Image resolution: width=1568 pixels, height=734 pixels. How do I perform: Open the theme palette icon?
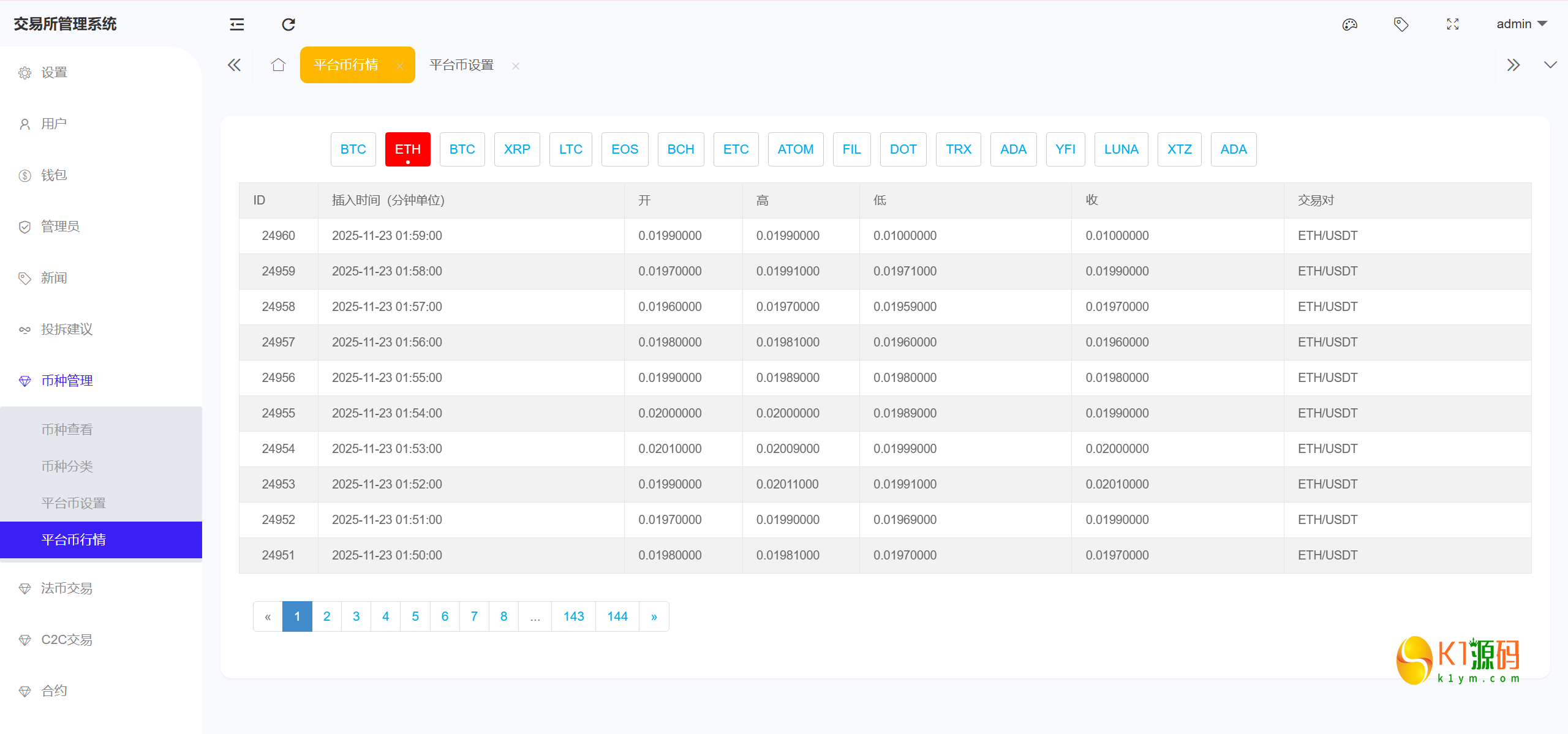coord(1349,24)
